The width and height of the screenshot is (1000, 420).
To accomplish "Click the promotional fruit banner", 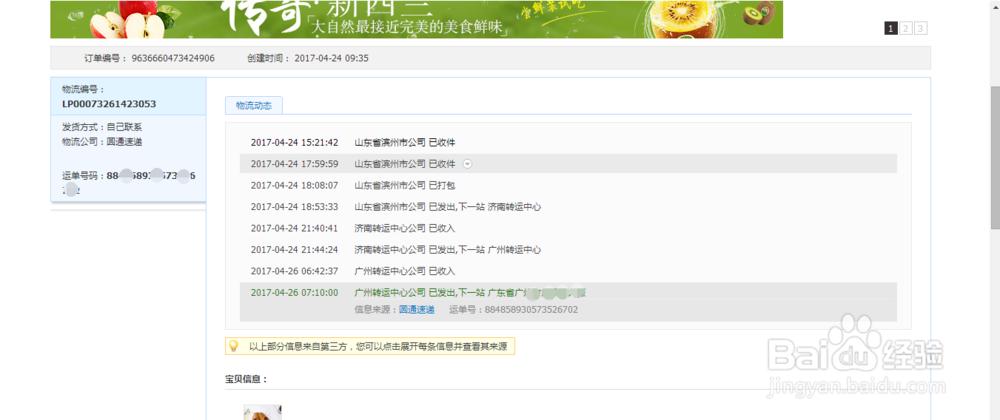I will click(x=416, y=19).
